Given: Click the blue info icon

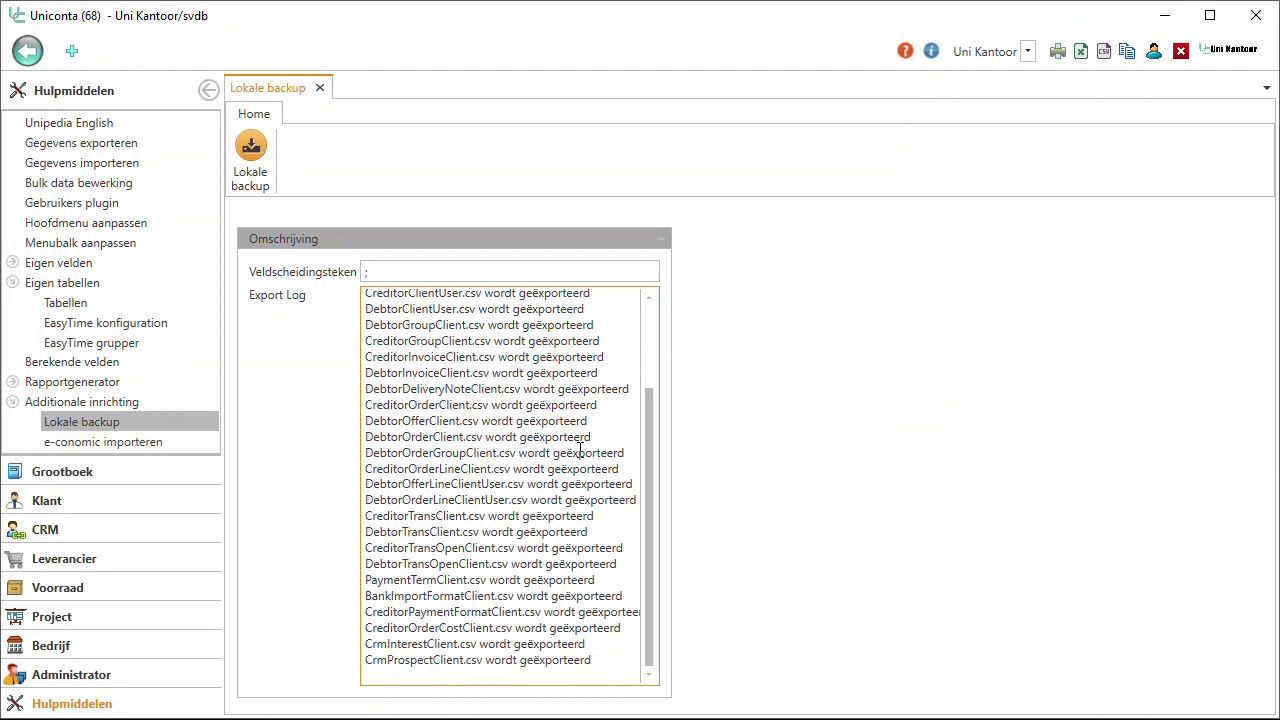Looking at the screenshot, I should click(x=931, y=51).
